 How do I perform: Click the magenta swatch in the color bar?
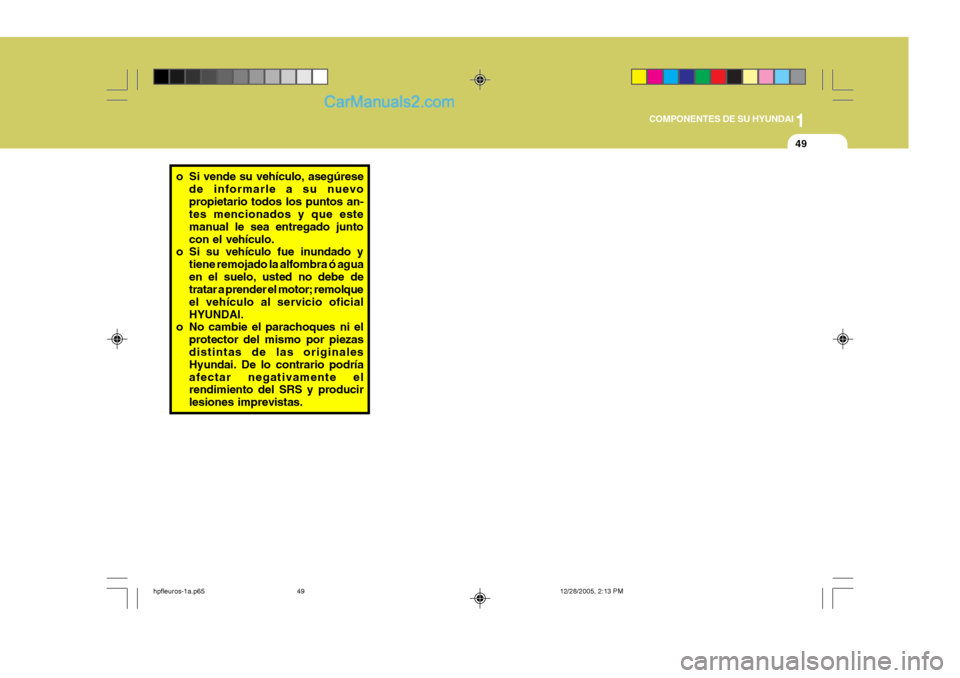(655, 77)
